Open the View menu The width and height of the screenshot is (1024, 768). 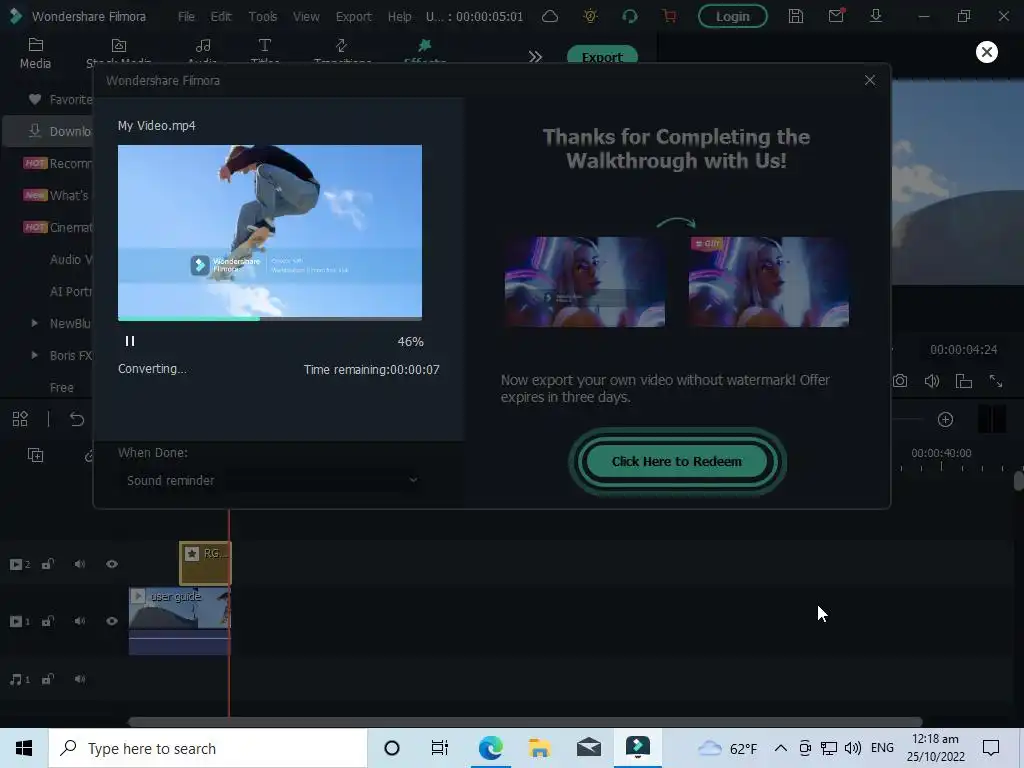click(x=306, y=16)
